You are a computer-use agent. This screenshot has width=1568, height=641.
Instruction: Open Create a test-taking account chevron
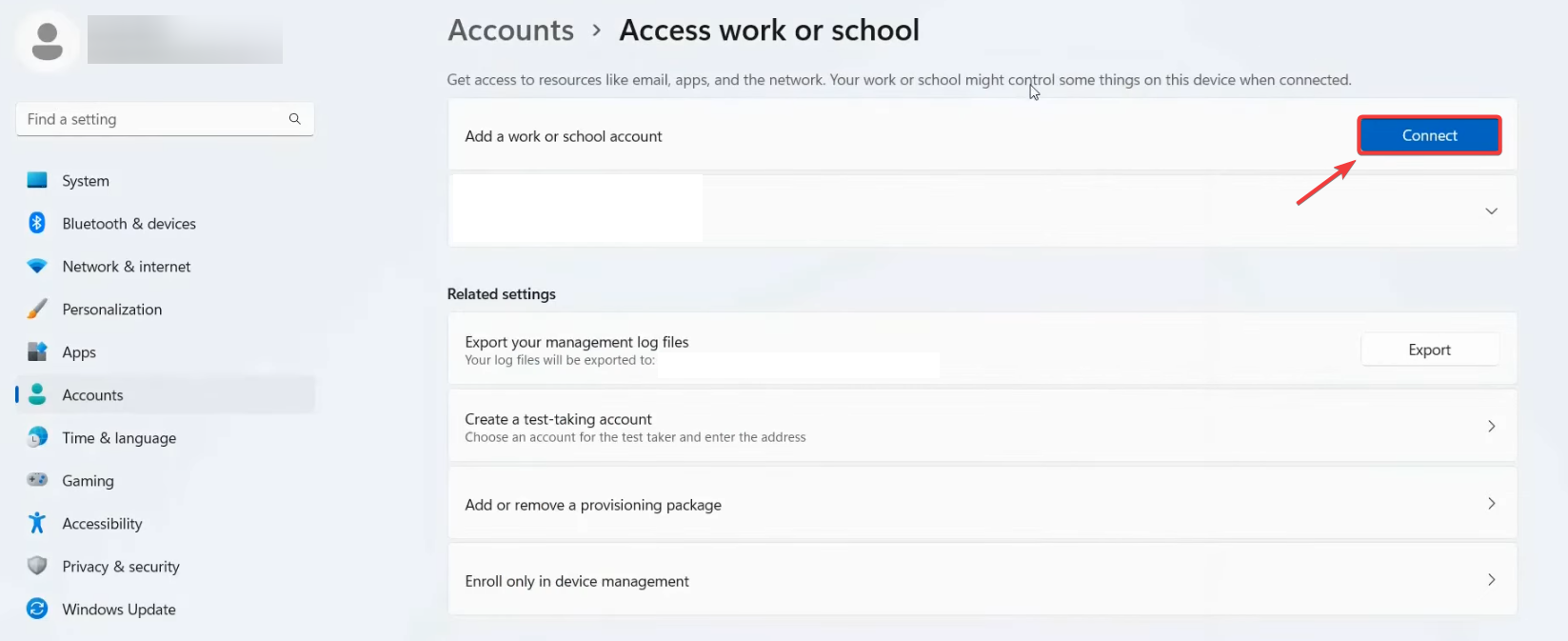pyautogui.click(x=1491, y=427)
